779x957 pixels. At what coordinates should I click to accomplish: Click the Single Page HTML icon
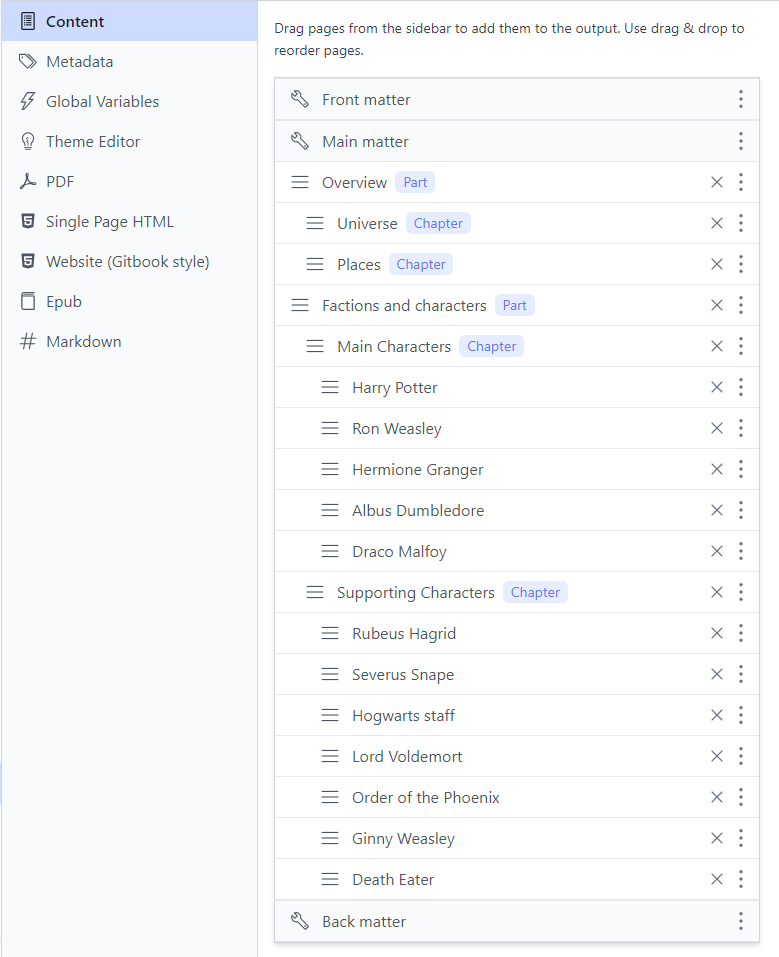[x=25, y=221]
